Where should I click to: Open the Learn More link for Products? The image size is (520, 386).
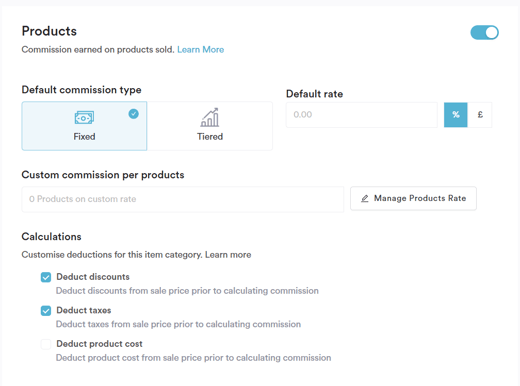click(200, 50)
